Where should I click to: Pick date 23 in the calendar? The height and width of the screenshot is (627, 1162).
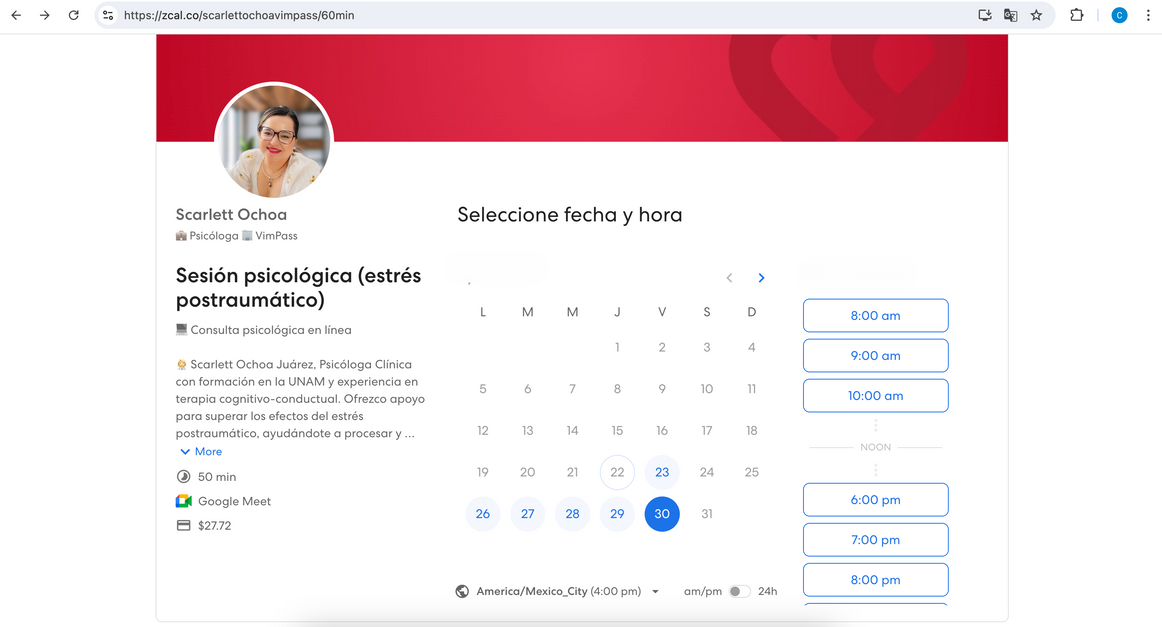pos(662,472)
